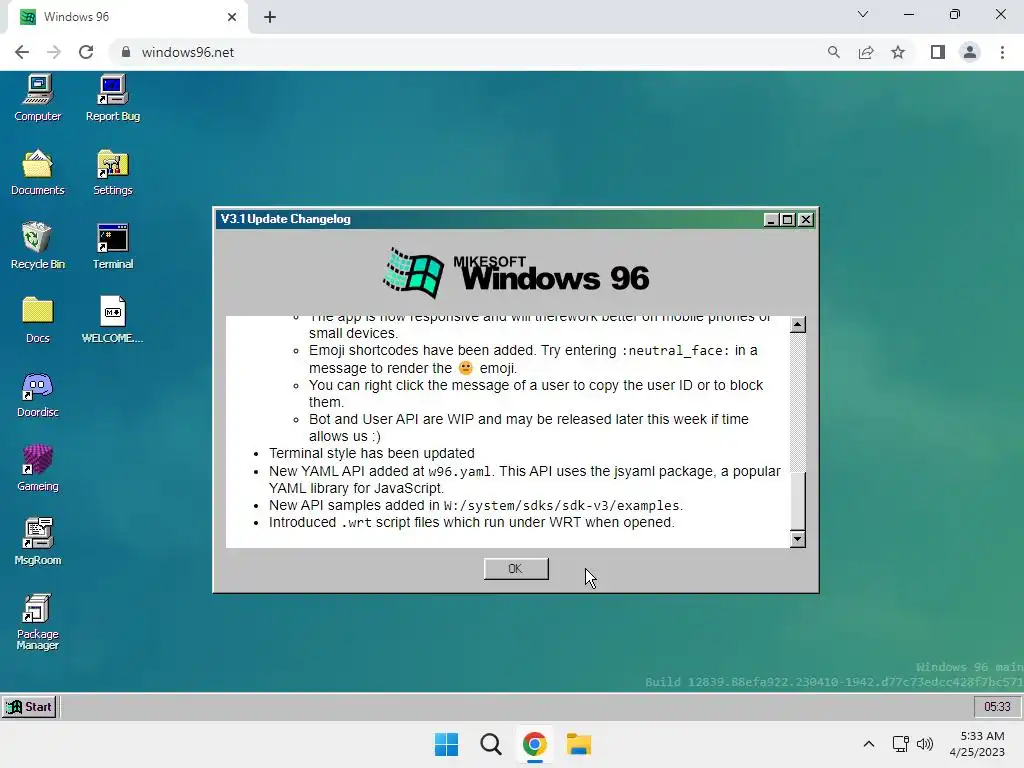Click OK in the changelog dialog
This screenshot has height=768, width=1024.
click(516, 569)
